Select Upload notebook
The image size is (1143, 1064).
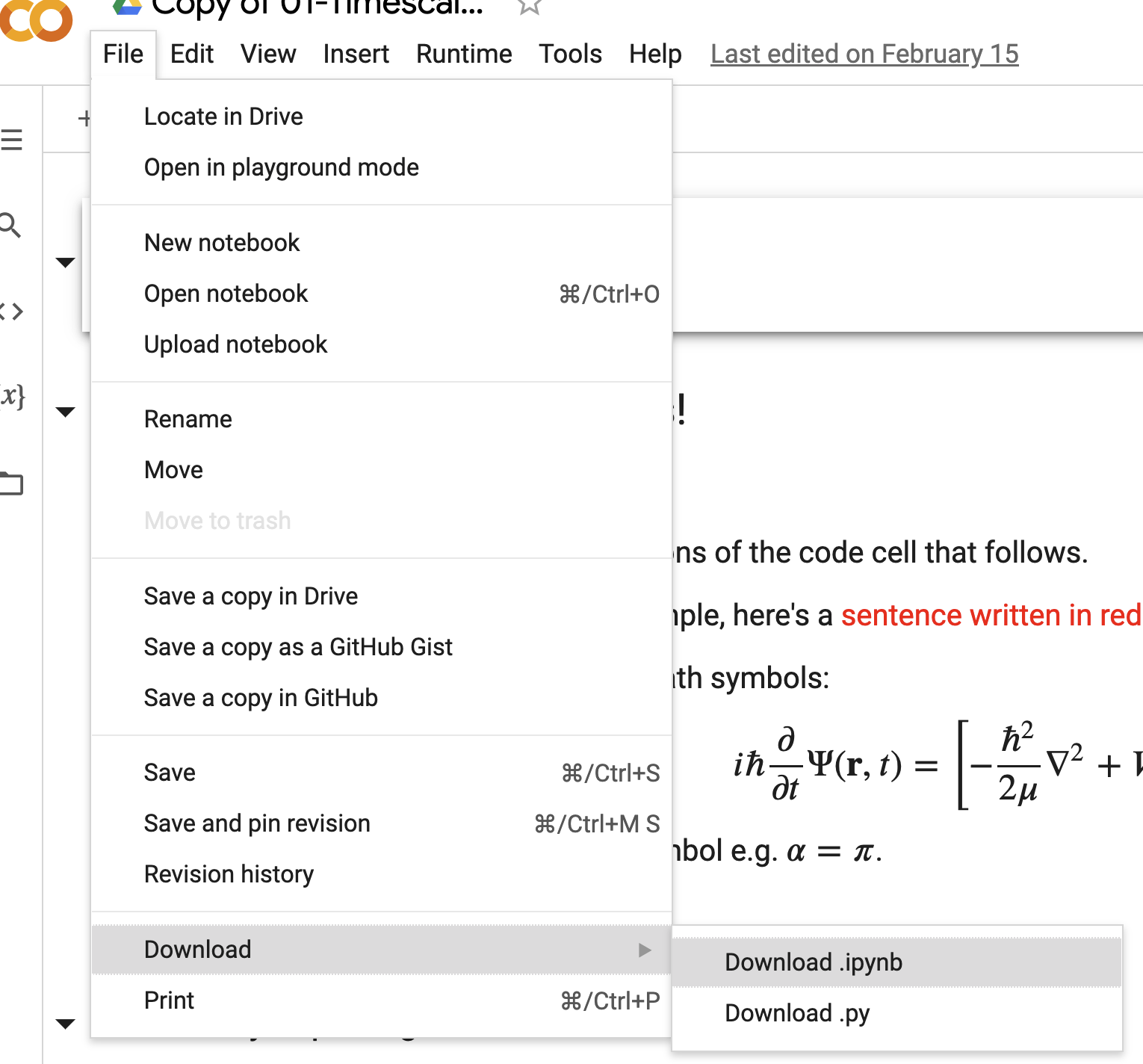(x=381, y=344)
